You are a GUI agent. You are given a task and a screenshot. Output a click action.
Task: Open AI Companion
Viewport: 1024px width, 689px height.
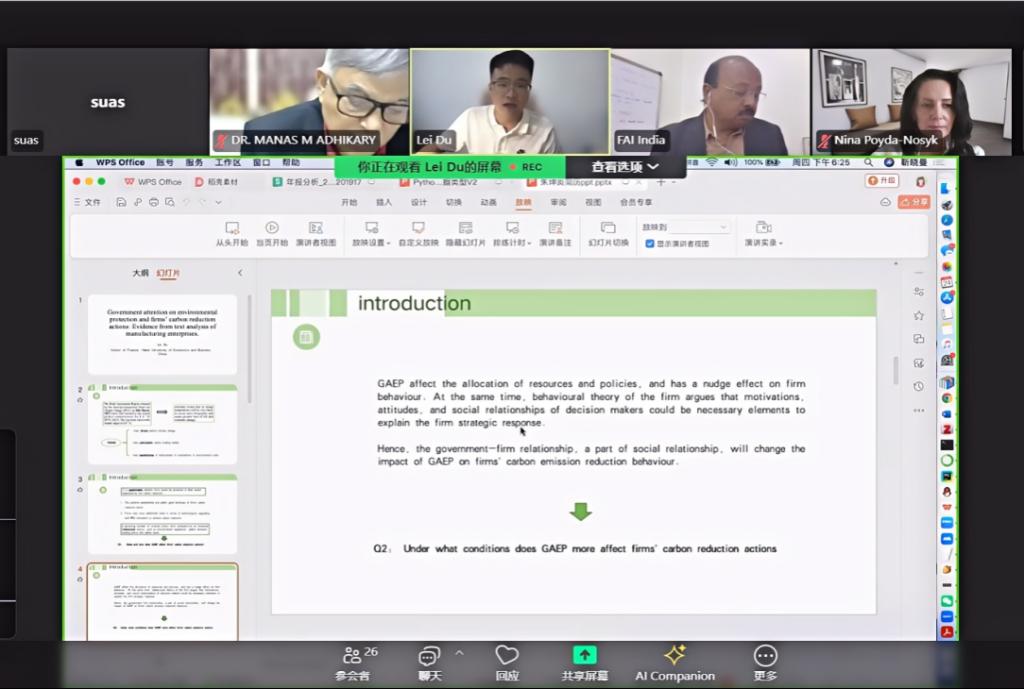tap(675, 661)
